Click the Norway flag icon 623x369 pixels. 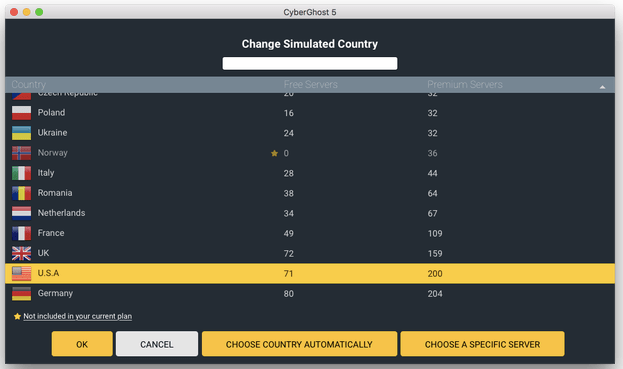click(x=21, y=153)
